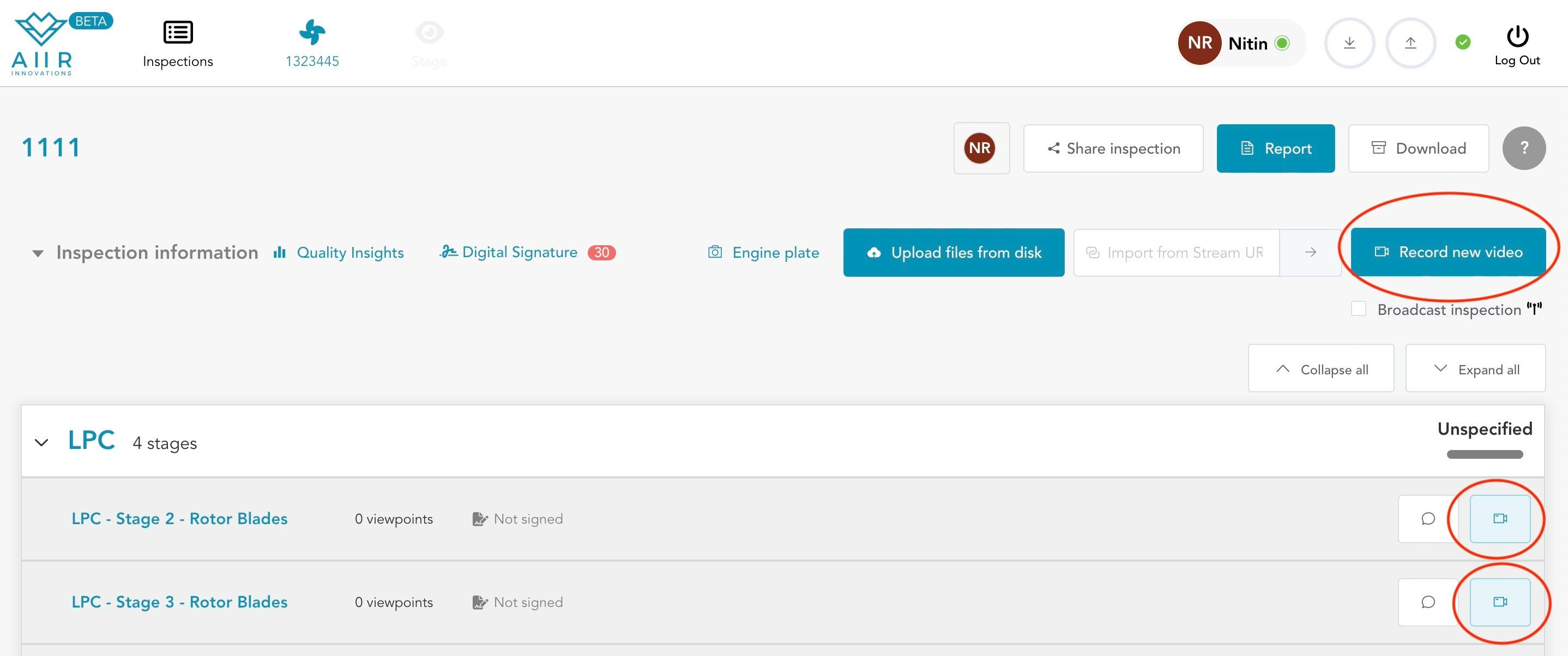Open Digital Signature section

[x=518, y=253]
